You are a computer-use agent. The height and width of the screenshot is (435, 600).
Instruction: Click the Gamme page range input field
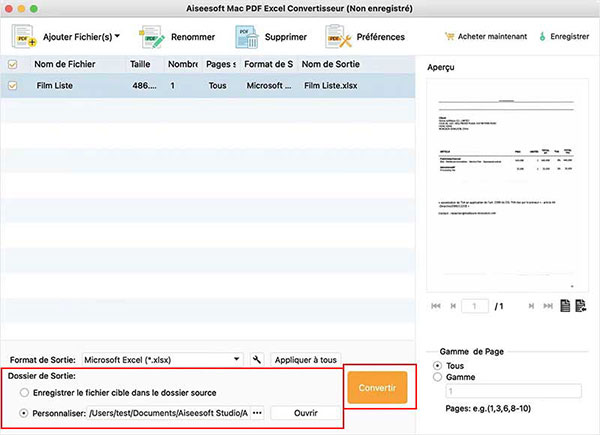coord(514,391)
